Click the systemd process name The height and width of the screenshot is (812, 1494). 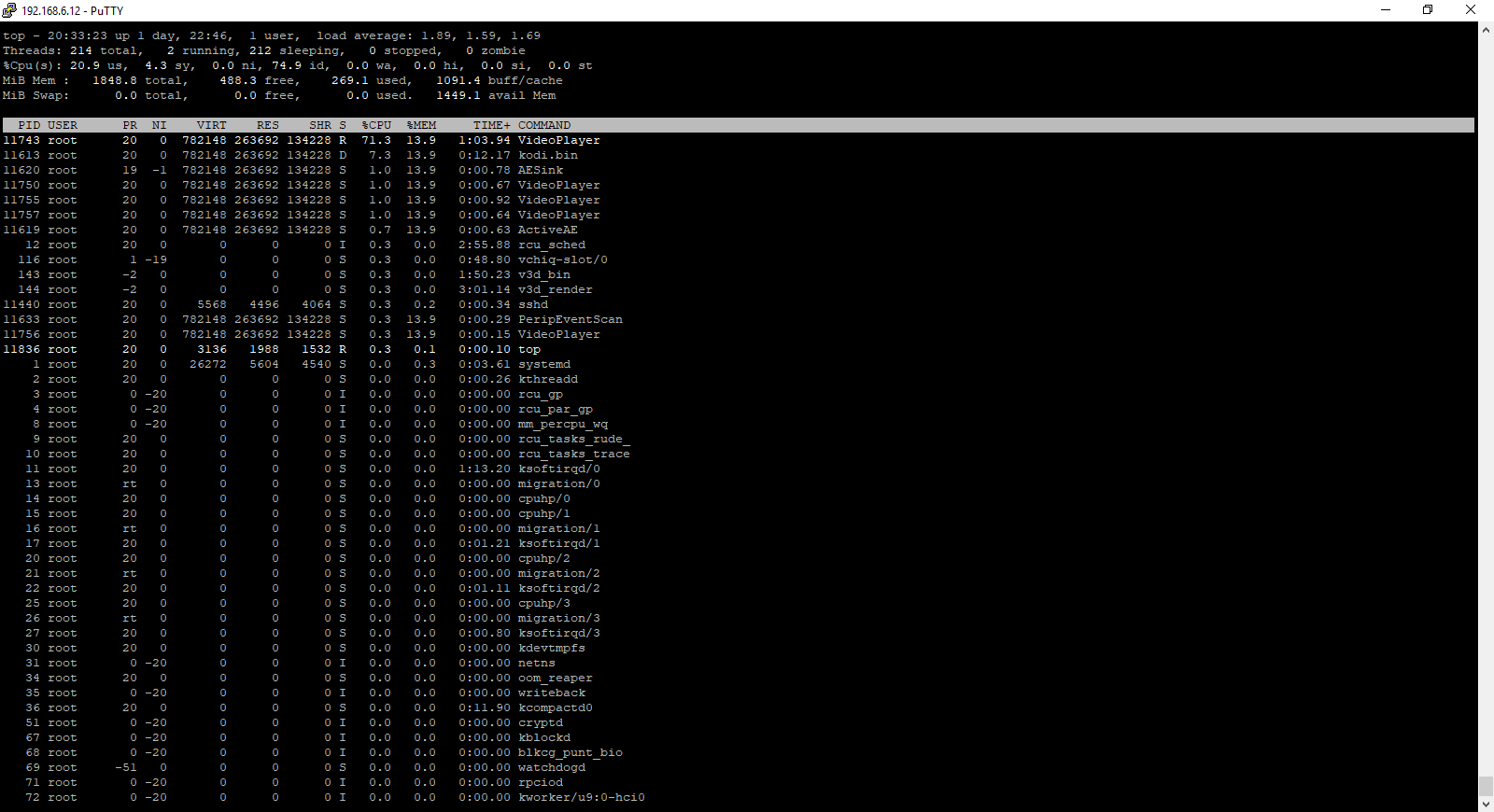pos(544,364)
